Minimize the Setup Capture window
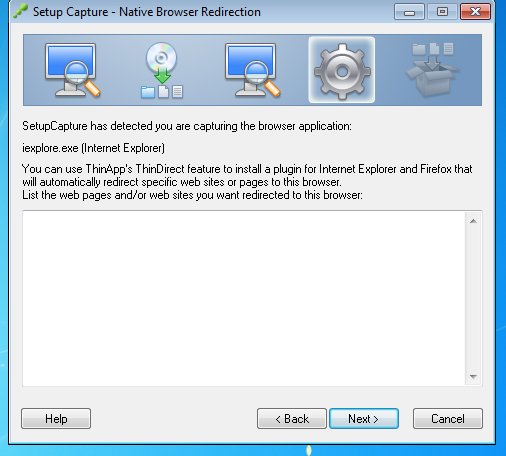 tap(409, 12)
